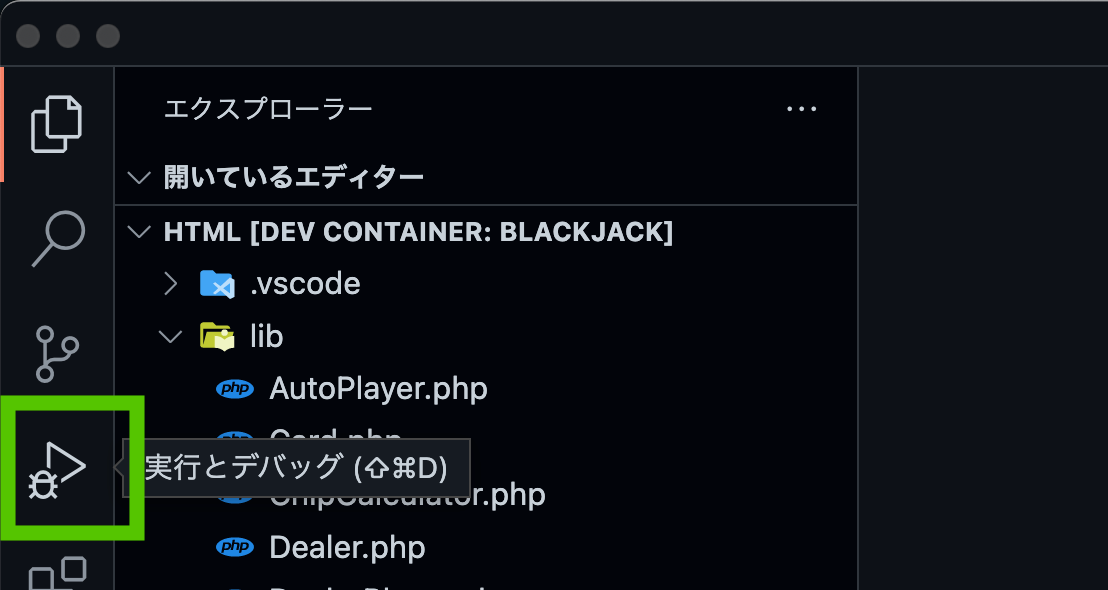Collapse the HTML [DEV CONTAINER: BLACKJACK] tree

coord(139,231)
